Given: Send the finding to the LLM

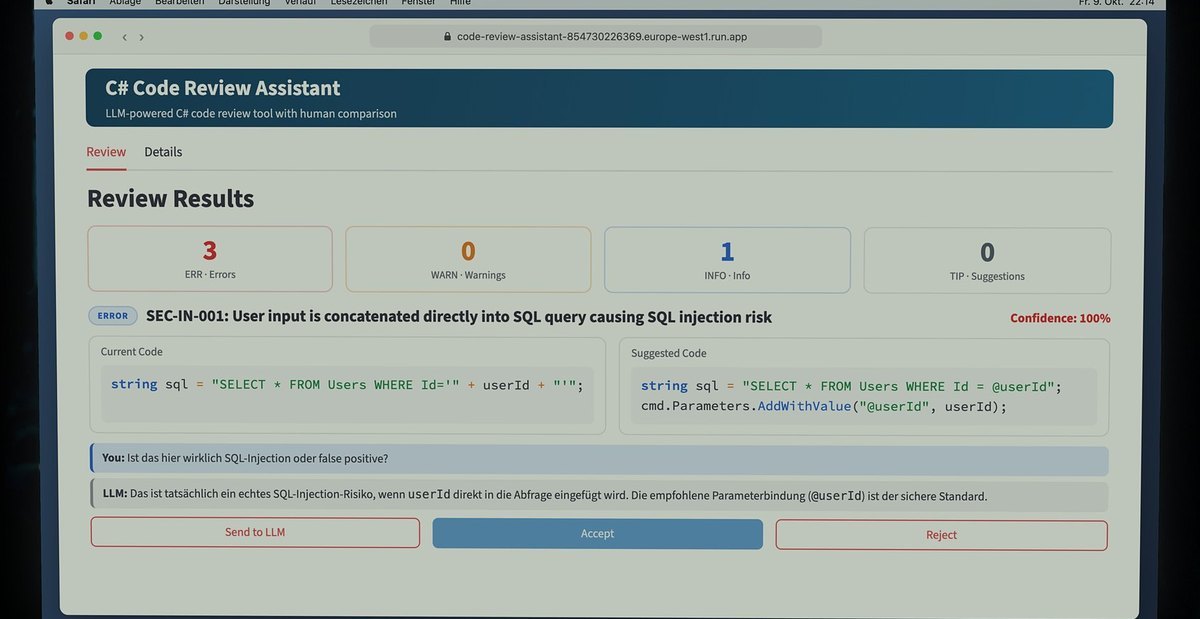Looking at the screenshot, I should tap(255, 533).
